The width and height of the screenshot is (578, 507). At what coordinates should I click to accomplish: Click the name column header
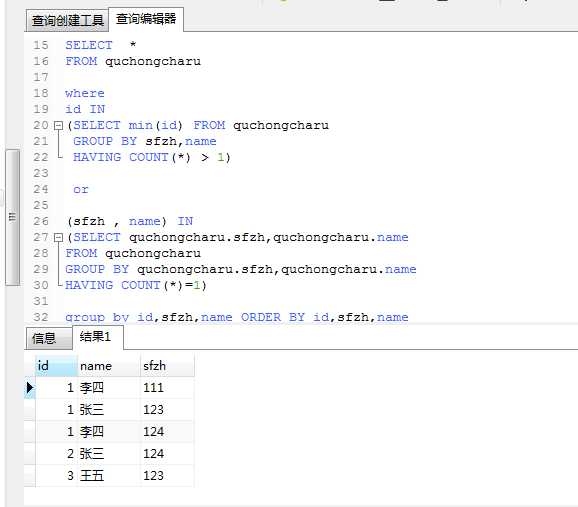tap(109, 366)
